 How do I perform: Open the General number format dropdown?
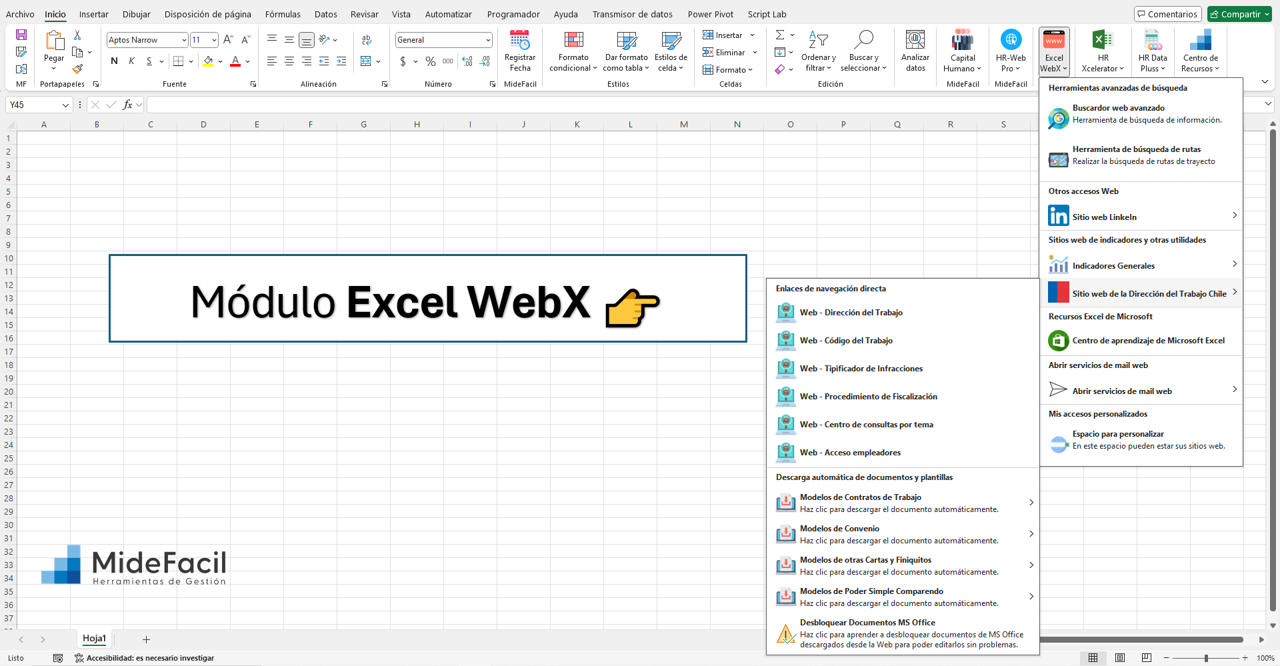(487, 40)
